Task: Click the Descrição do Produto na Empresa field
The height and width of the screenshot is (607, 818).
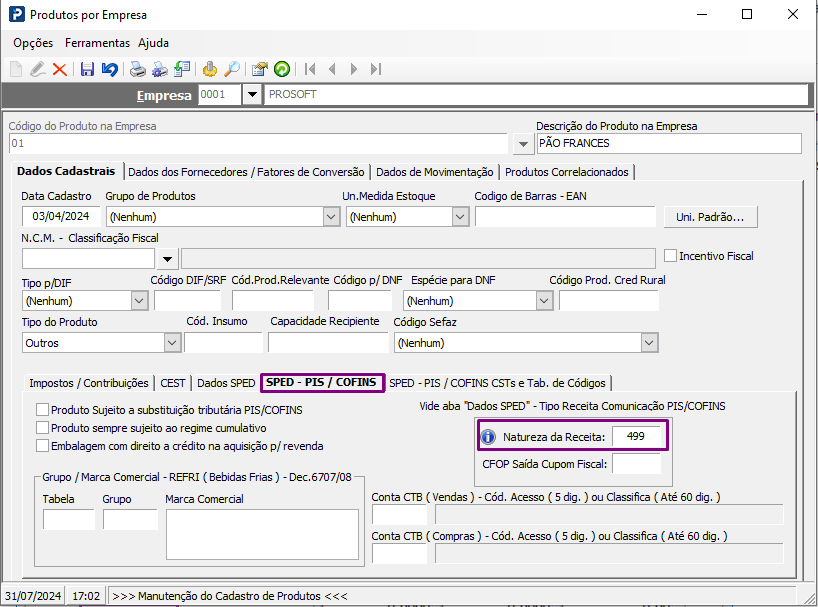Action: pos(669,143)
